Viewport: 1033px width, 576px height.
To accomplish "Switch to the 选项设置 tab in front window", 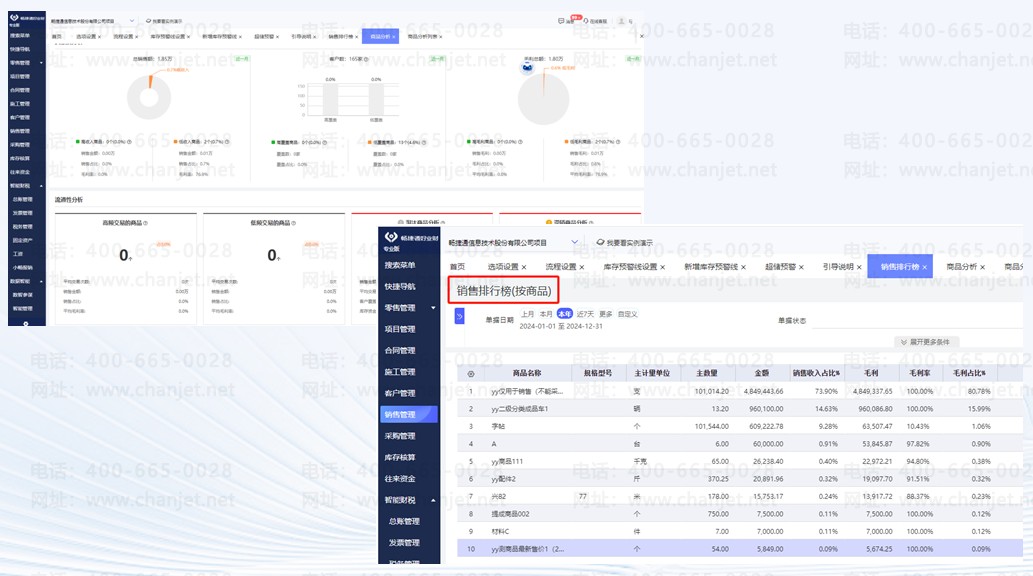I will (503, 267).
